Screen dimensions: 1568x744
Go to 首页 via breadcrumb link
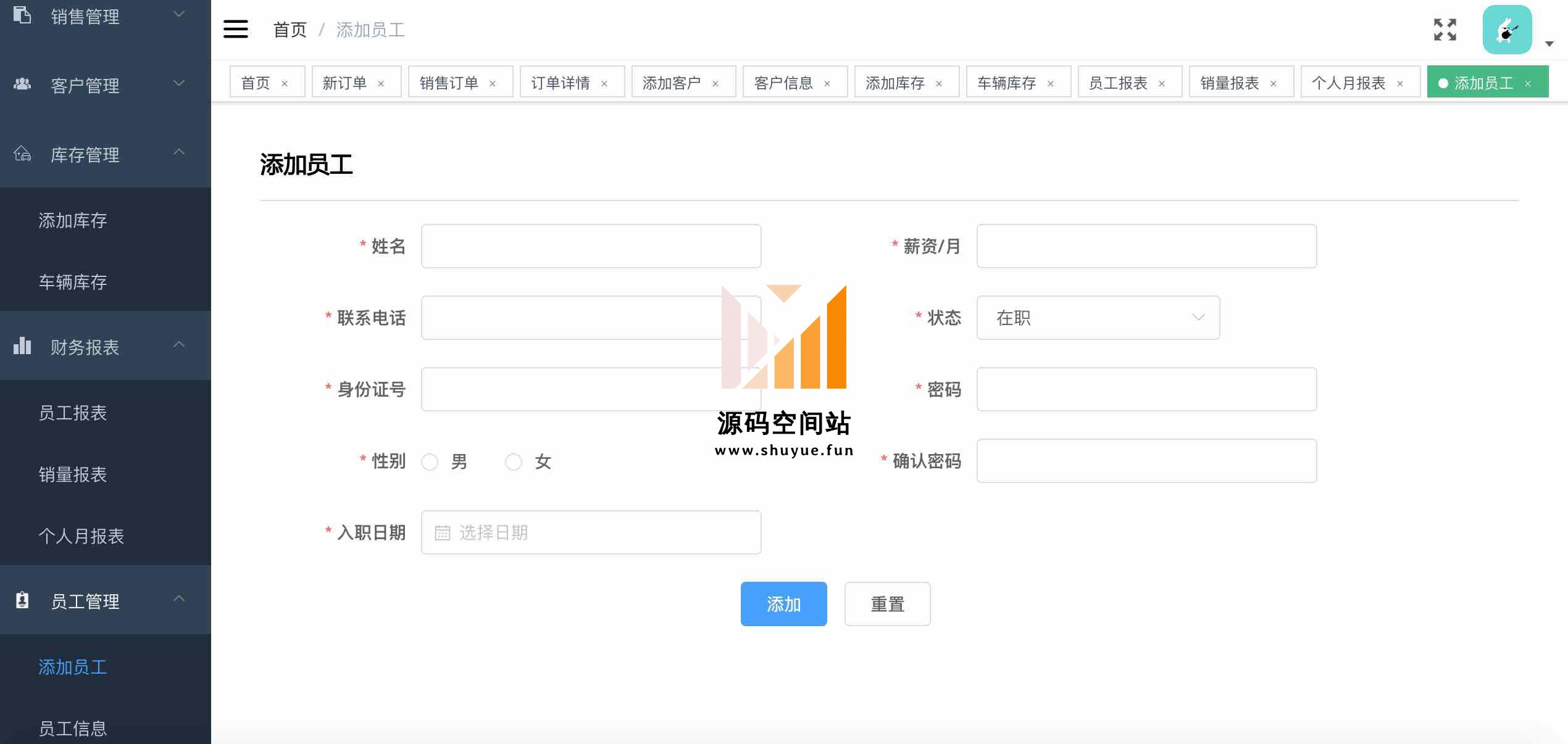coord(290,30)
